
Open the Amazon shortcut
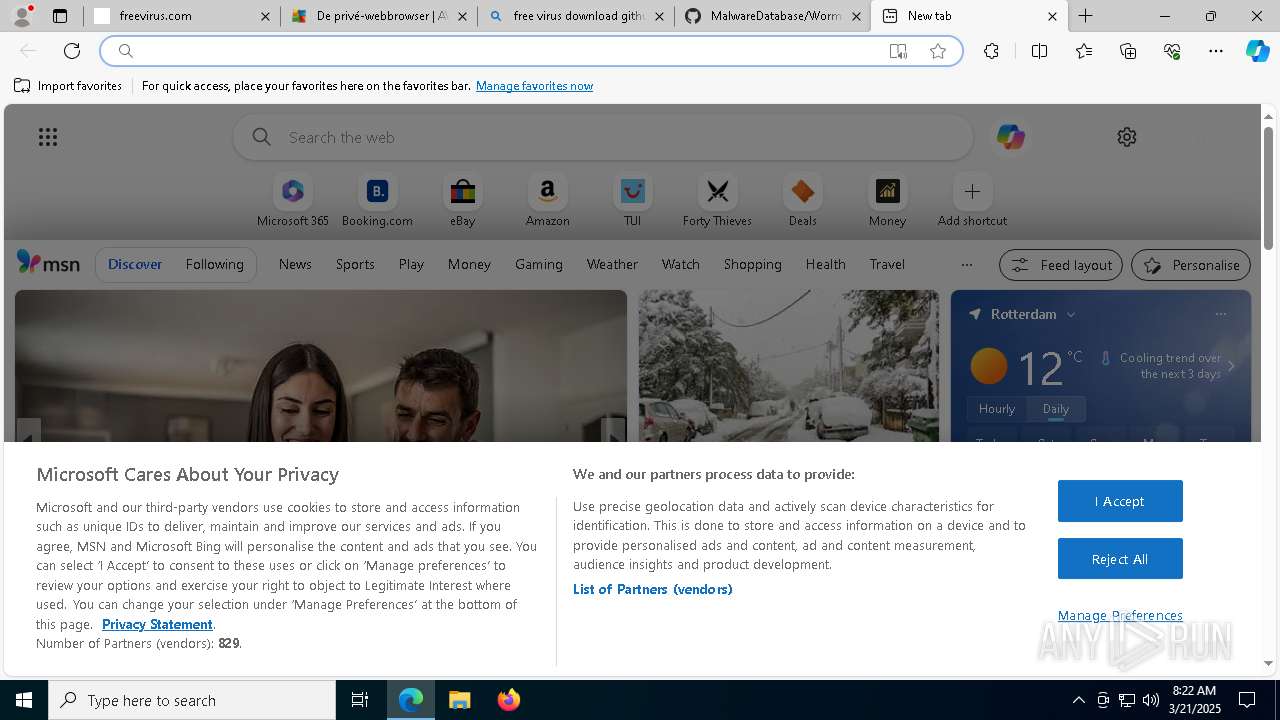547,201
